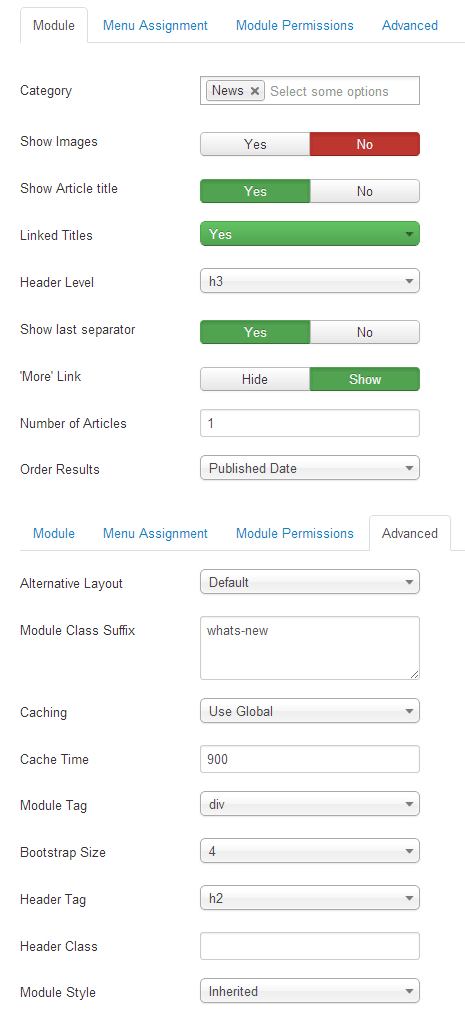Viewport: 465px width, 1025px height.
Task: Set Show Images to Yes
Action: click(x=255, y=144)
